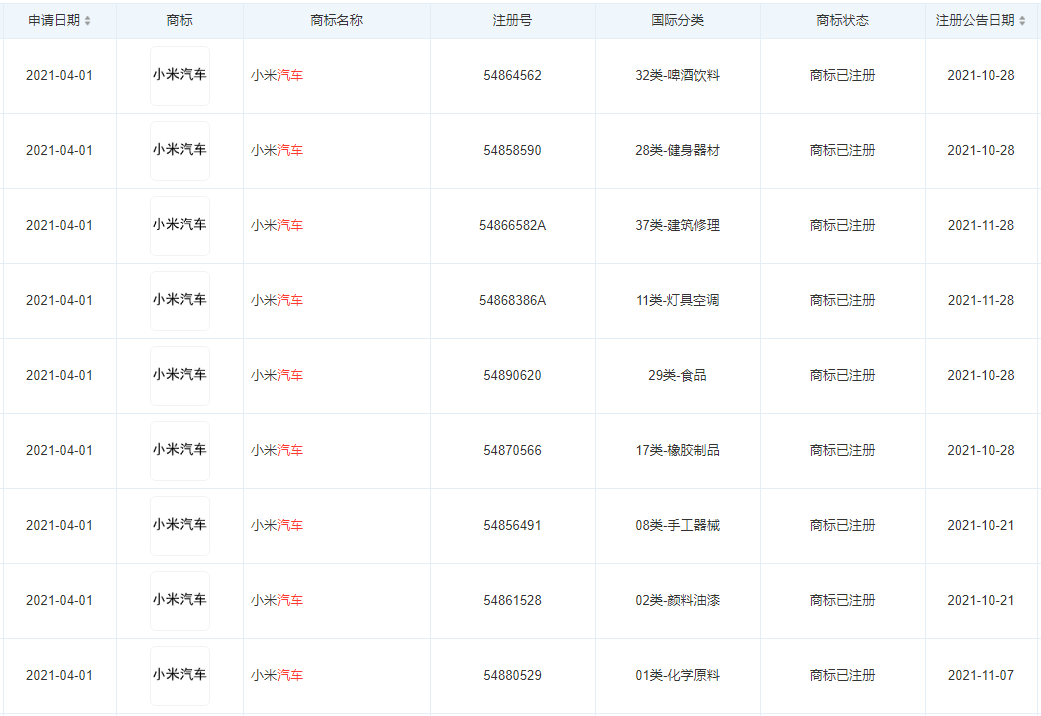Select registration number 54858590
Image resolution: width=1041 pixels, height=716 pixels.
pyautogui.click(x=513, y=151)
